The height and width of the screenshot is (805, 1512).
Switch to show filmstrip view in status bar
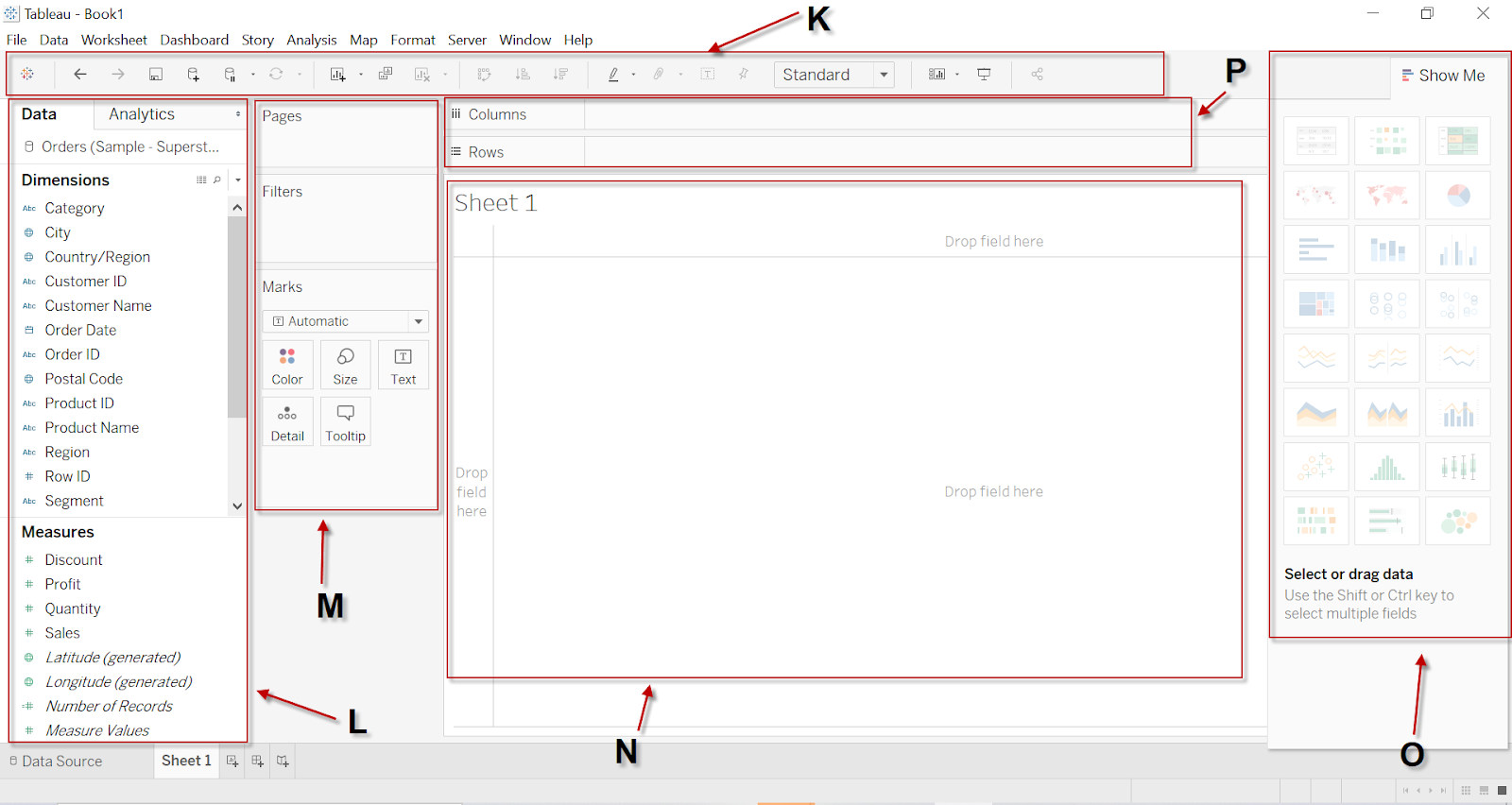pyautogui.click(x=1485, y=790)
